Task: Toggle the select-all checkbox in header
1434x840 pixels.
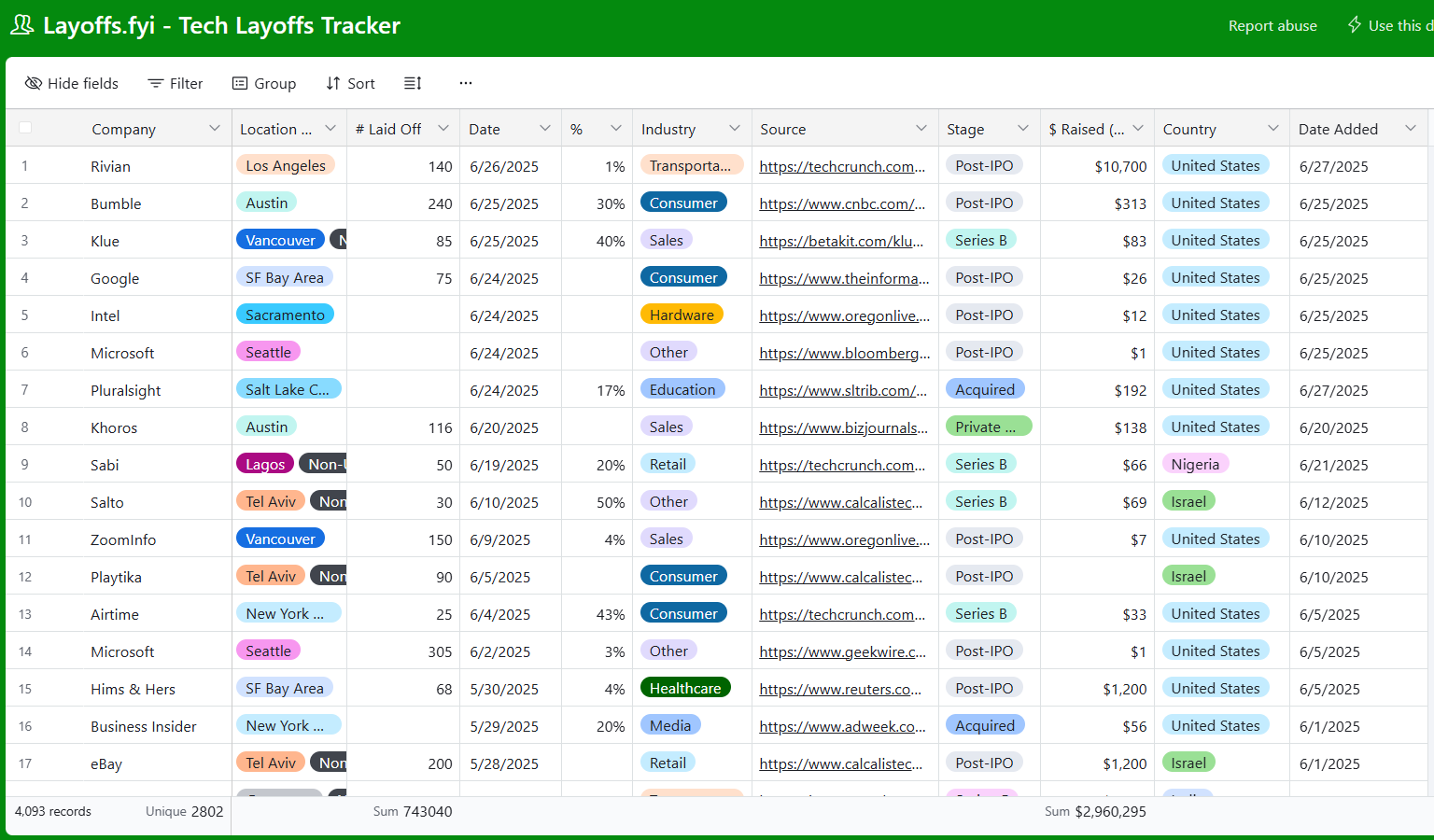Action: pyautogui.click(x=25, y=128)
